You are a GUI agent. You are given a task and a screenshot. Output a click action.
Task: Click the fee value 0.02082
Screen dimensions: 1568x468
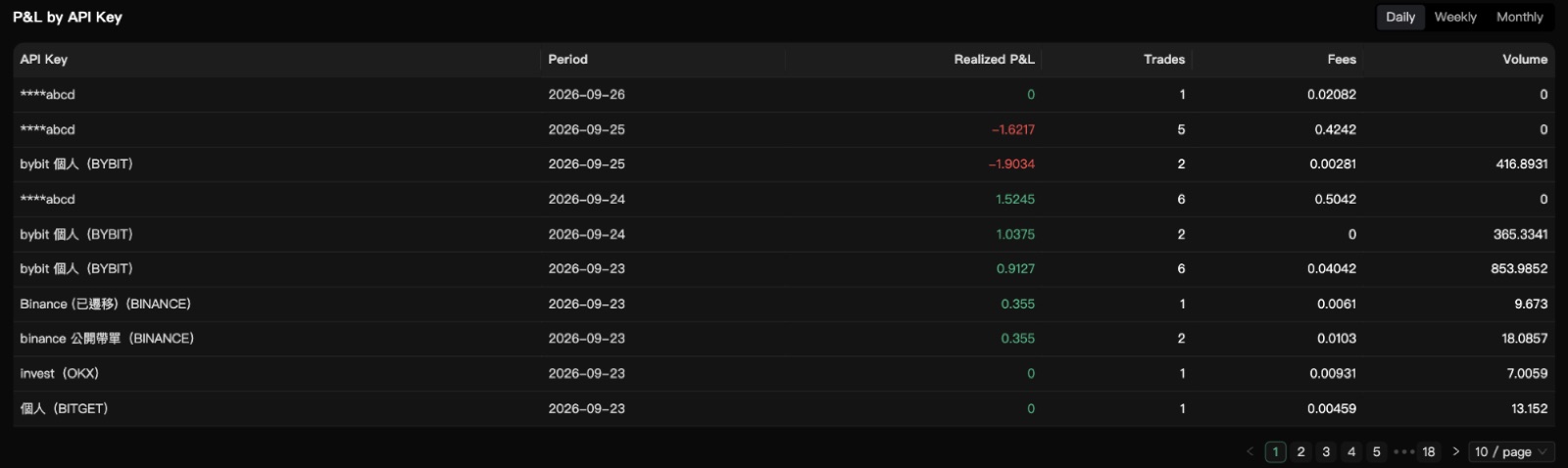click(x=1332, y=95)
